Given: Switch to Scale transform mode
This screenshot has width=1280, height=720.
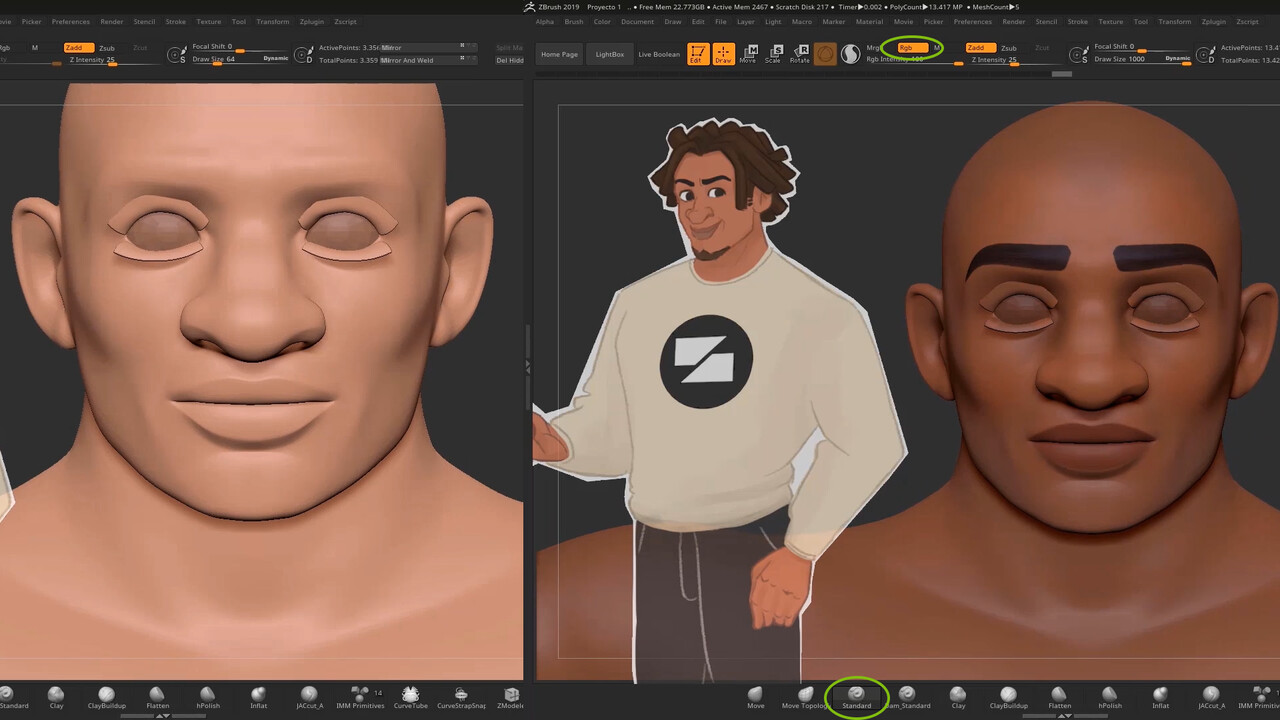Looking at the screenshot, I should click(773, 54).
